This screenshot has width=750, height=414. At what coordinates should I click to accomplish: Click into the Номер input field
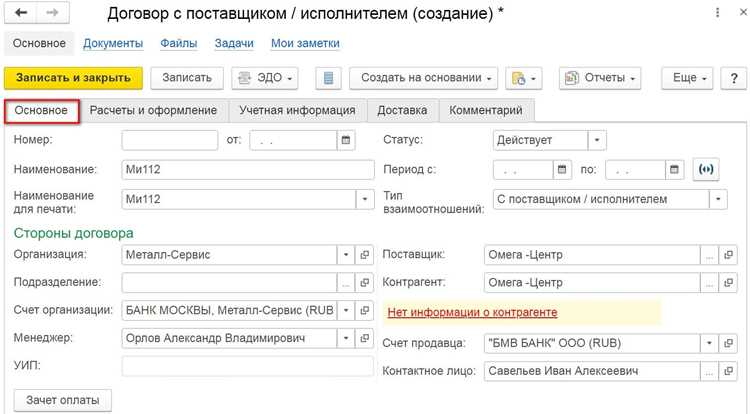170,140
